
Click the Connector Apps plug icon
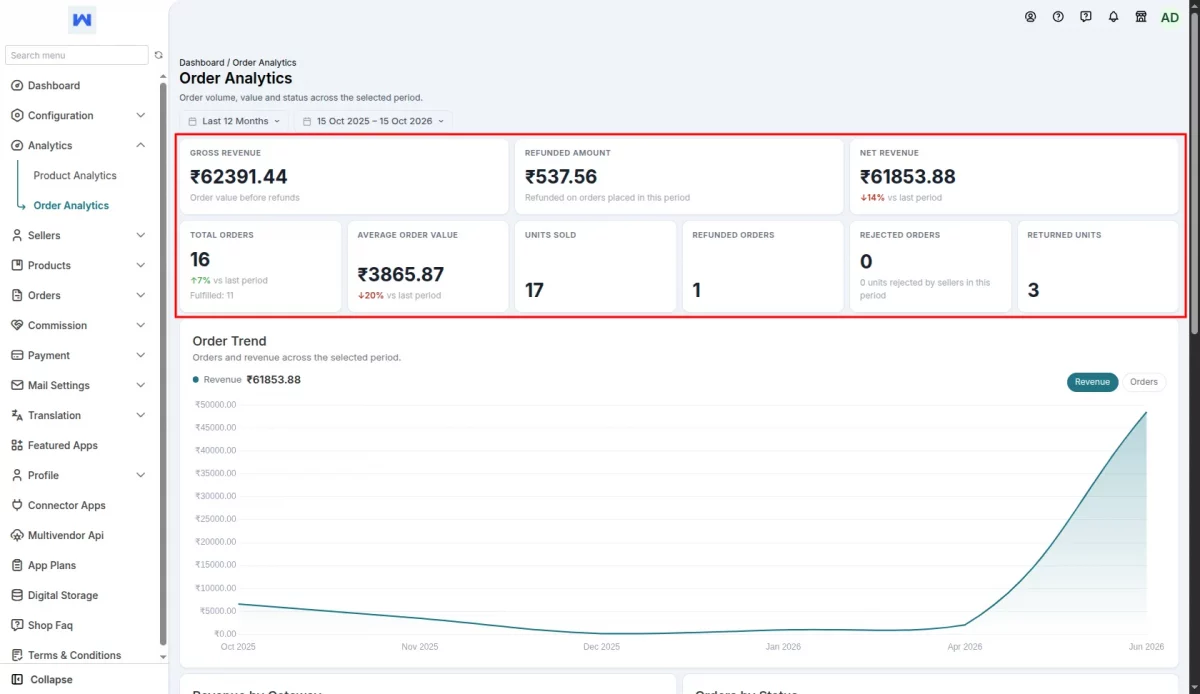click(x=17, y=506)
